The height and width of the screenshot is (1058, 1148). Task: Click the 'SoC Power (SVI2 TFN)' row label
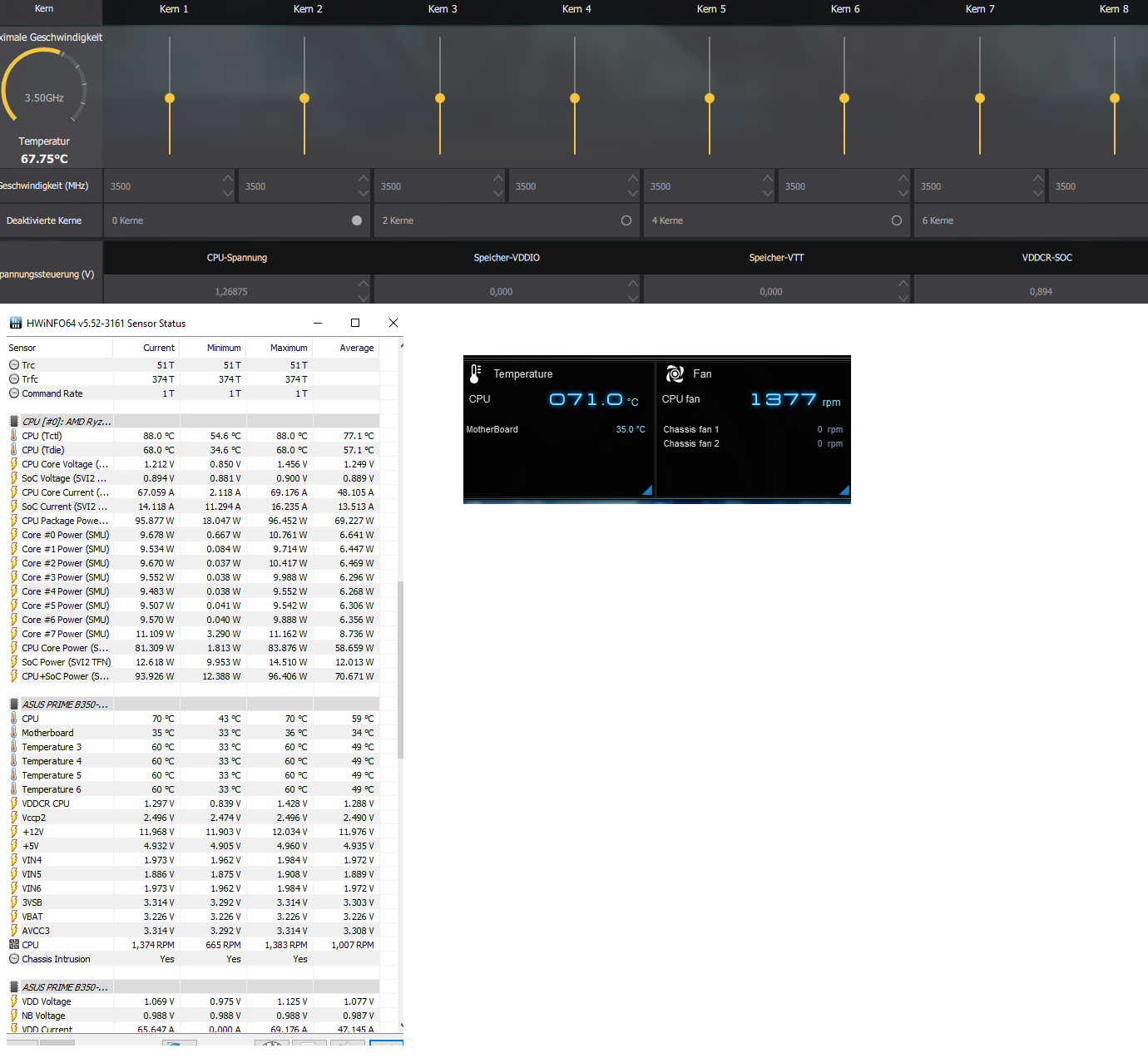click(66, 662)
